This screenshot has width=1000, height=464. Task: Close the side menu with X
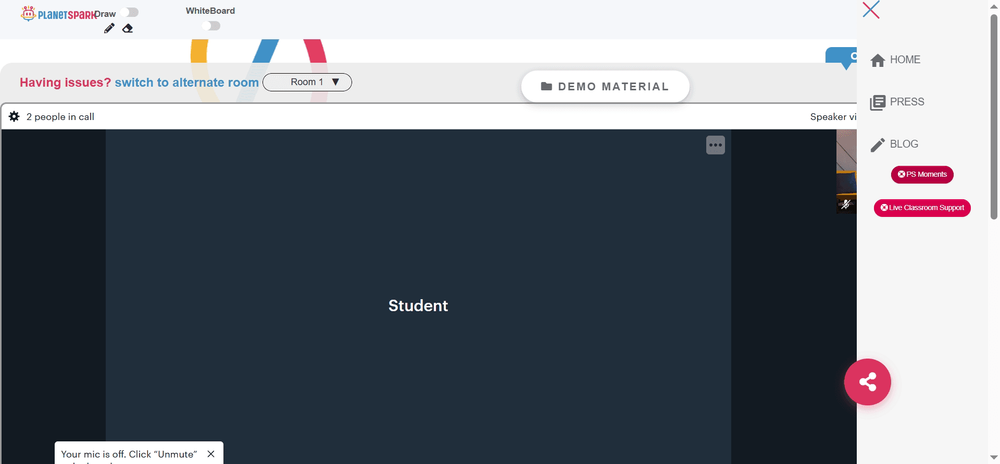pos(871,10)
